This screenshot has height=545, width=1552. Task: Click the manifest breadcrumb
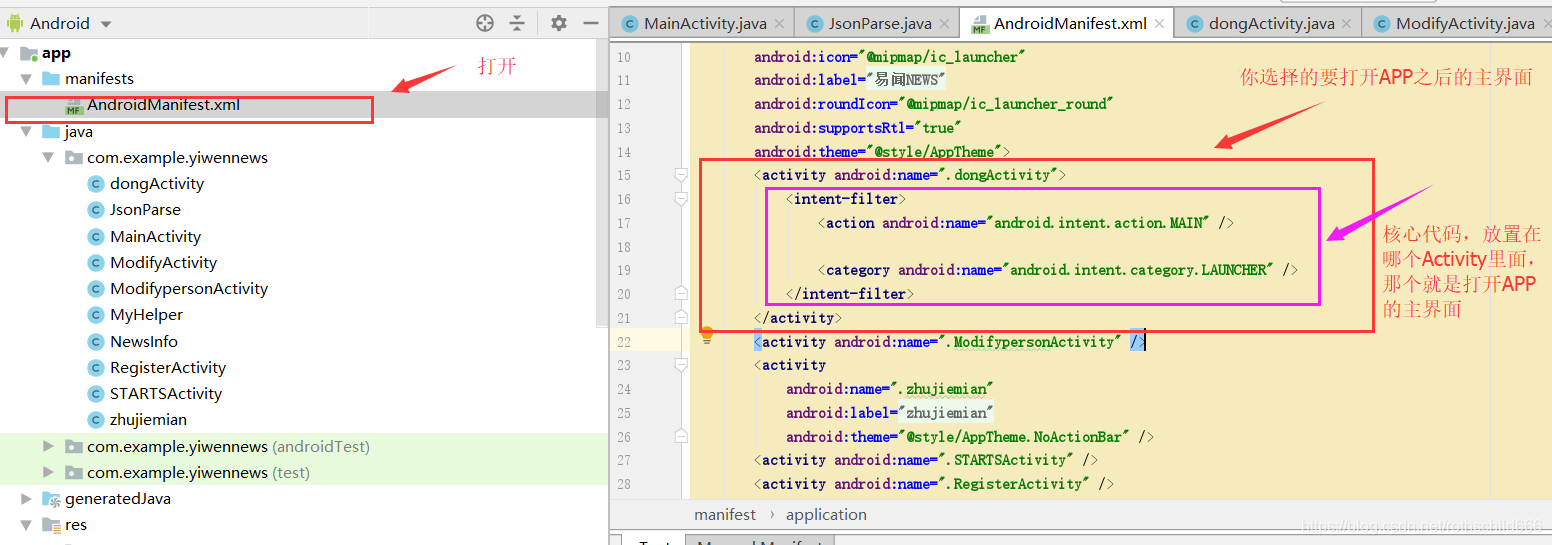point(725,515)
